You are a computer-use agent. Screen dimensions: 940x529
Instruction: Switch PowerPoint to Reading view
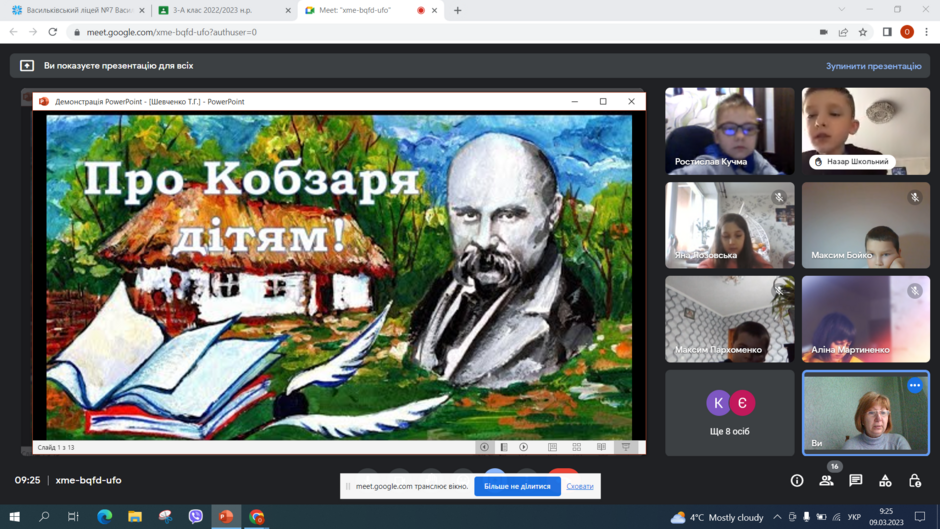click(601, 447)
